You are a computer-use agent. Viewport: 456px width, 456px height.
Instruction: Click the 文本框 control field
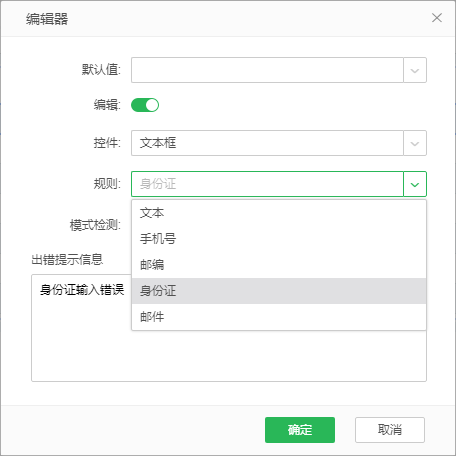pos(267,143)
